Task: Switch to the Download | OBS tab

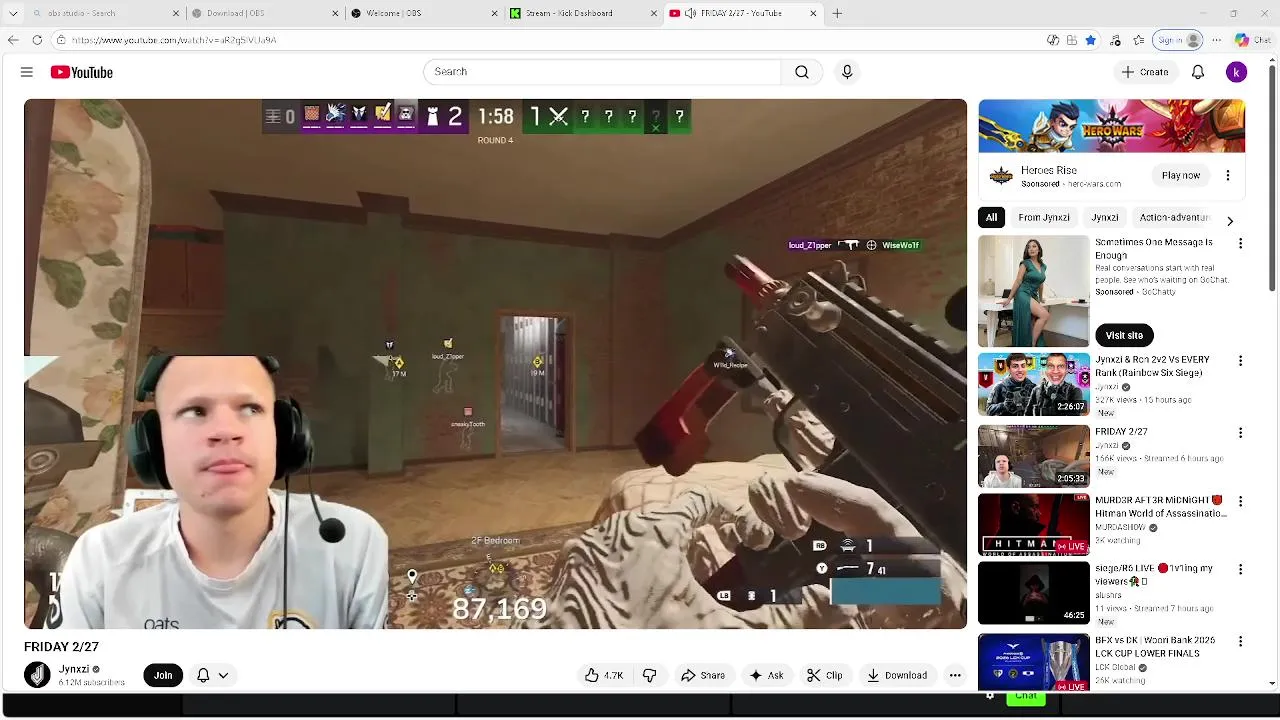Action: click(x=266, y=13)
